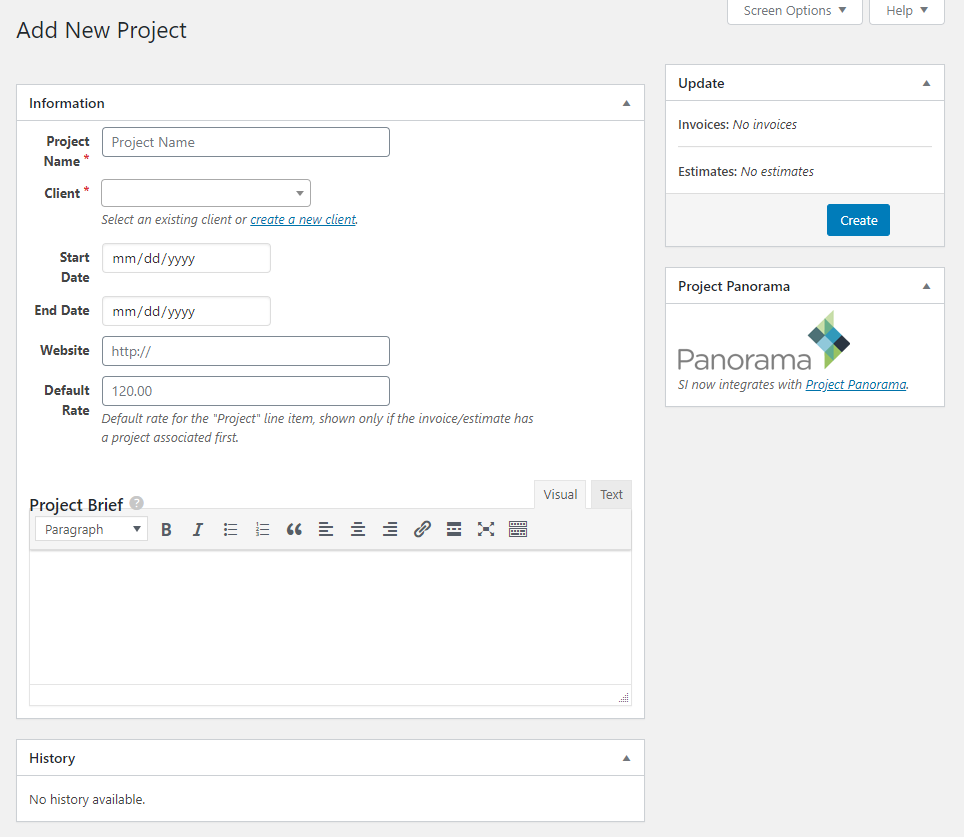Image resolution: width=964 pixels, height=837 pixels.
Task: Open the Paragraph format dropdown
Action: click(91, 530)
